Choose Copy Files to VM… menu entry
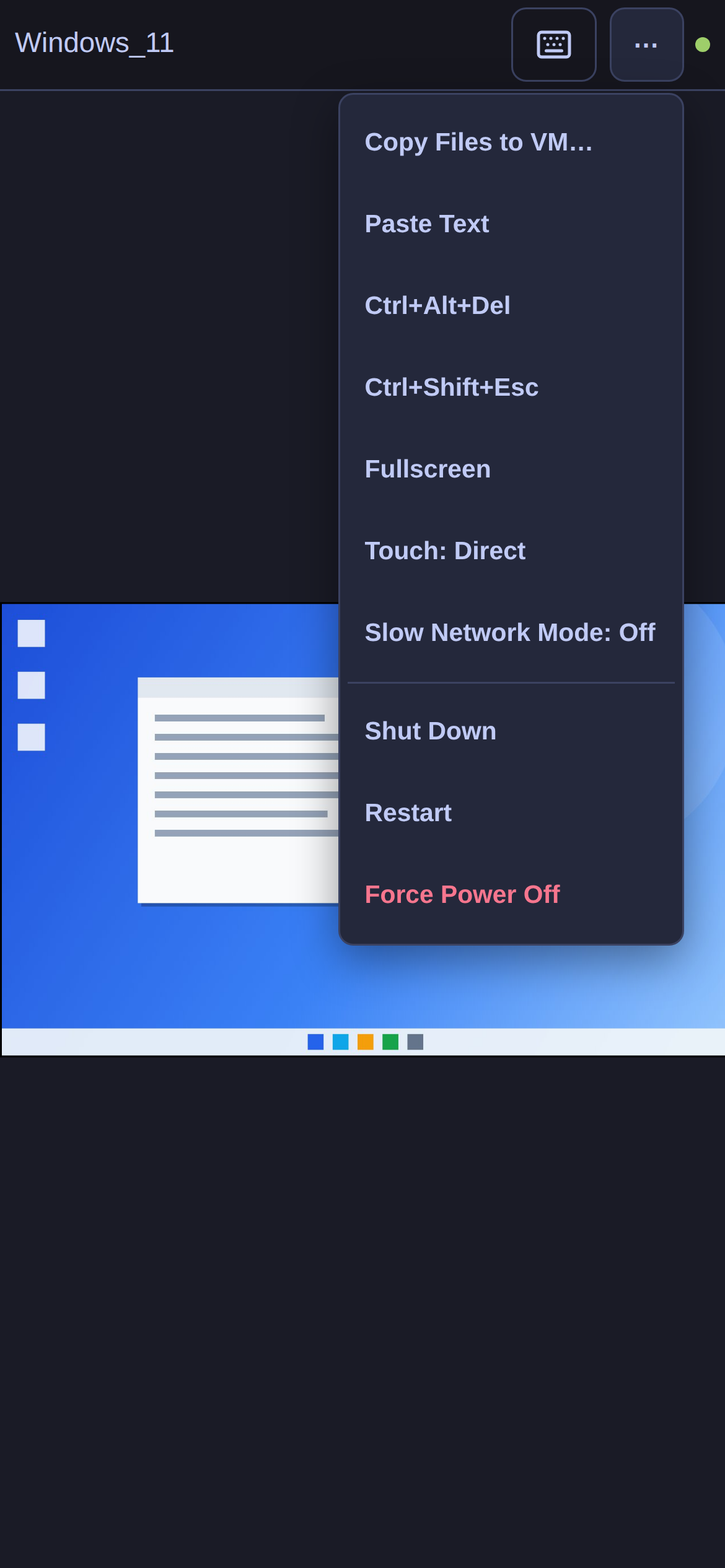725x1568 pixels. tap(511, 142)
